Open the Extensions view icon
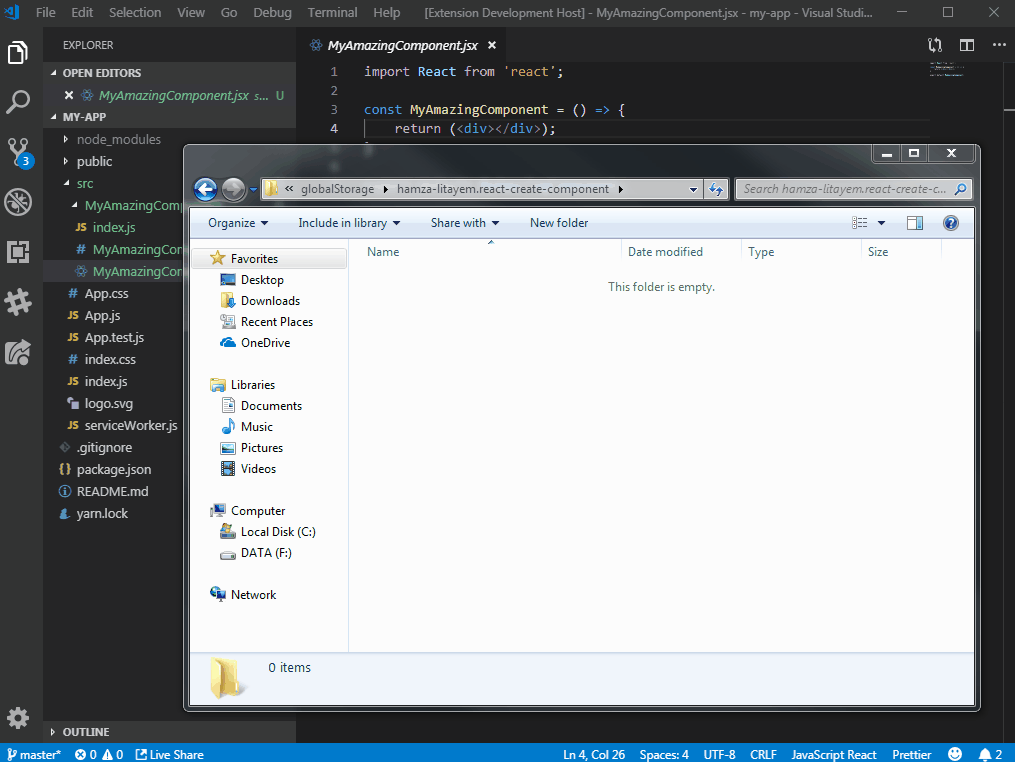1015x762 pixels. tap(18, 252)
